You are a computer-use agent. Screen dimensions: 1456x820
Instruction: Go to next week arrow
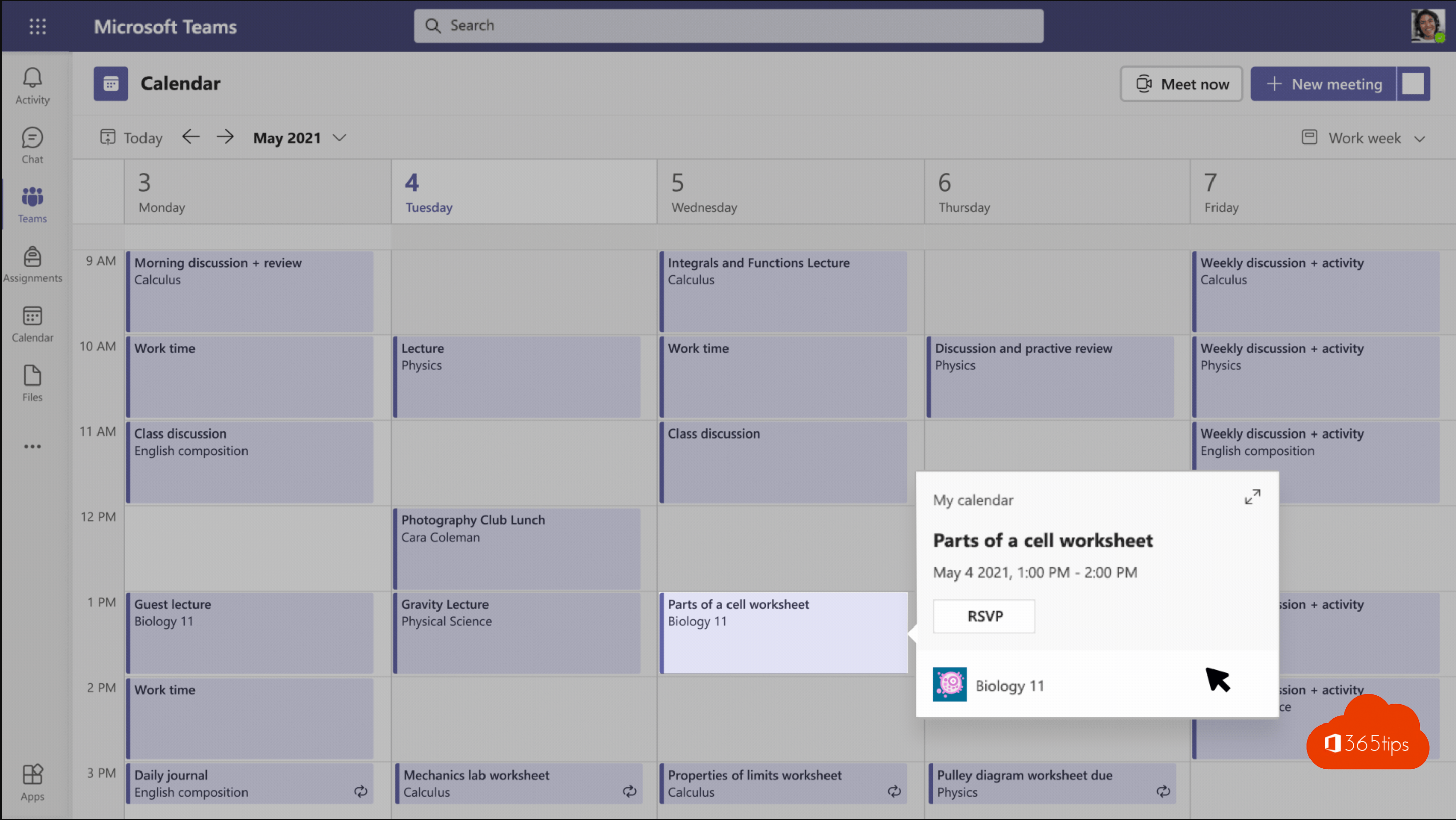pos(225,137)
